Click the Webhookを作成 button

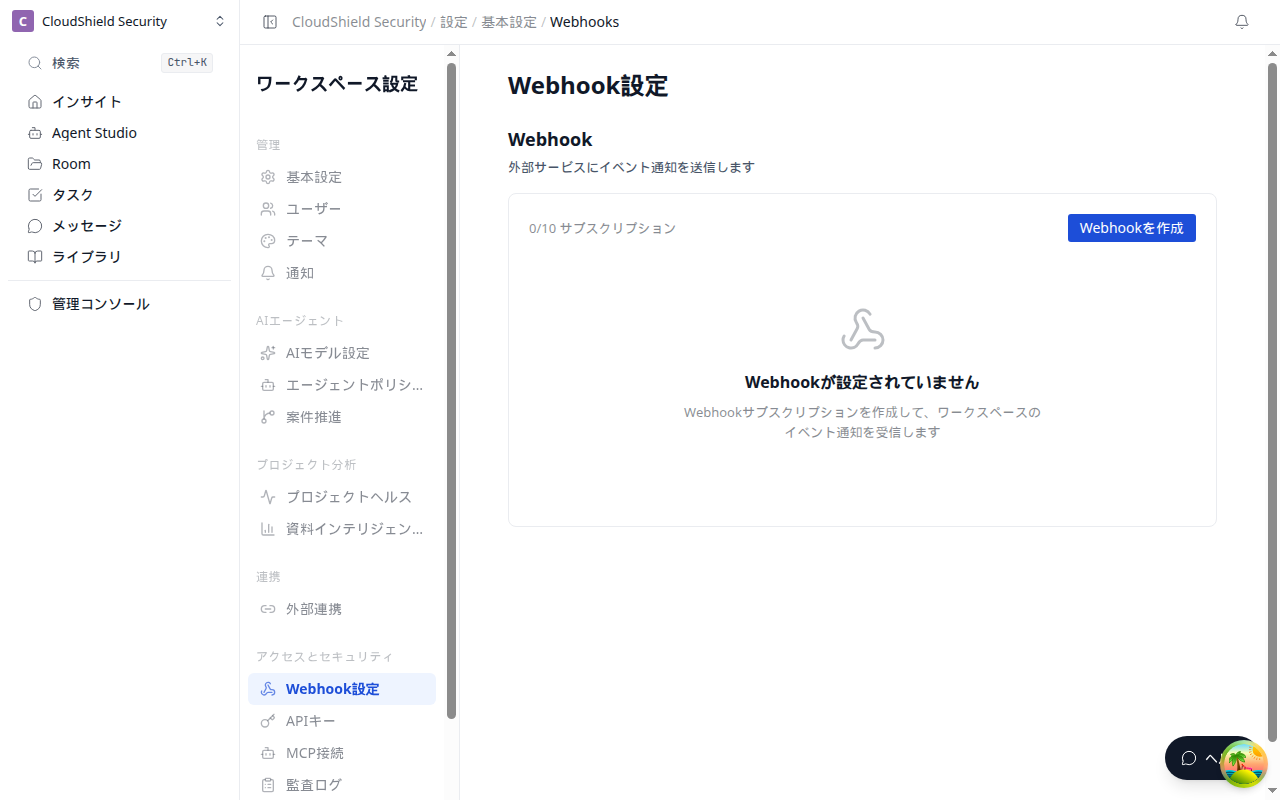(1132, 228)
